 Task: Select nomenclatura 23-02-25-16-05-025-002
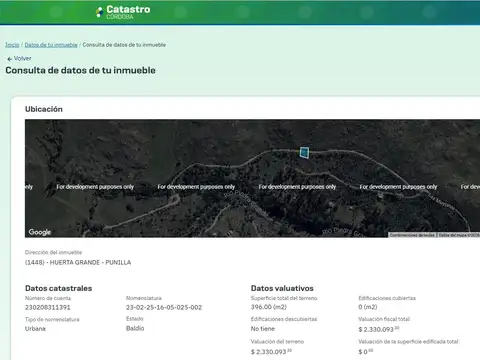click(x=164, y=307)
